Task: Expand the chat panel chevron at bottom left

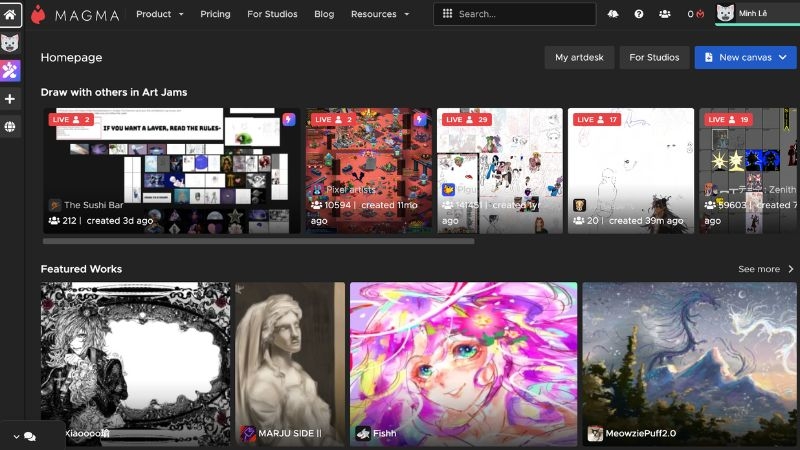Action: pyautogui.click(x=16, y=437)
